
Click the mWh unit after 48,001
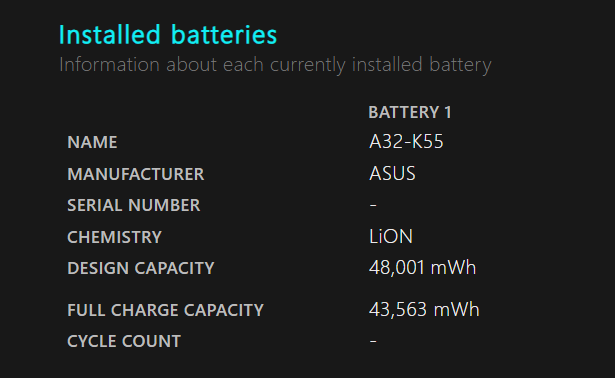point(453,268)
